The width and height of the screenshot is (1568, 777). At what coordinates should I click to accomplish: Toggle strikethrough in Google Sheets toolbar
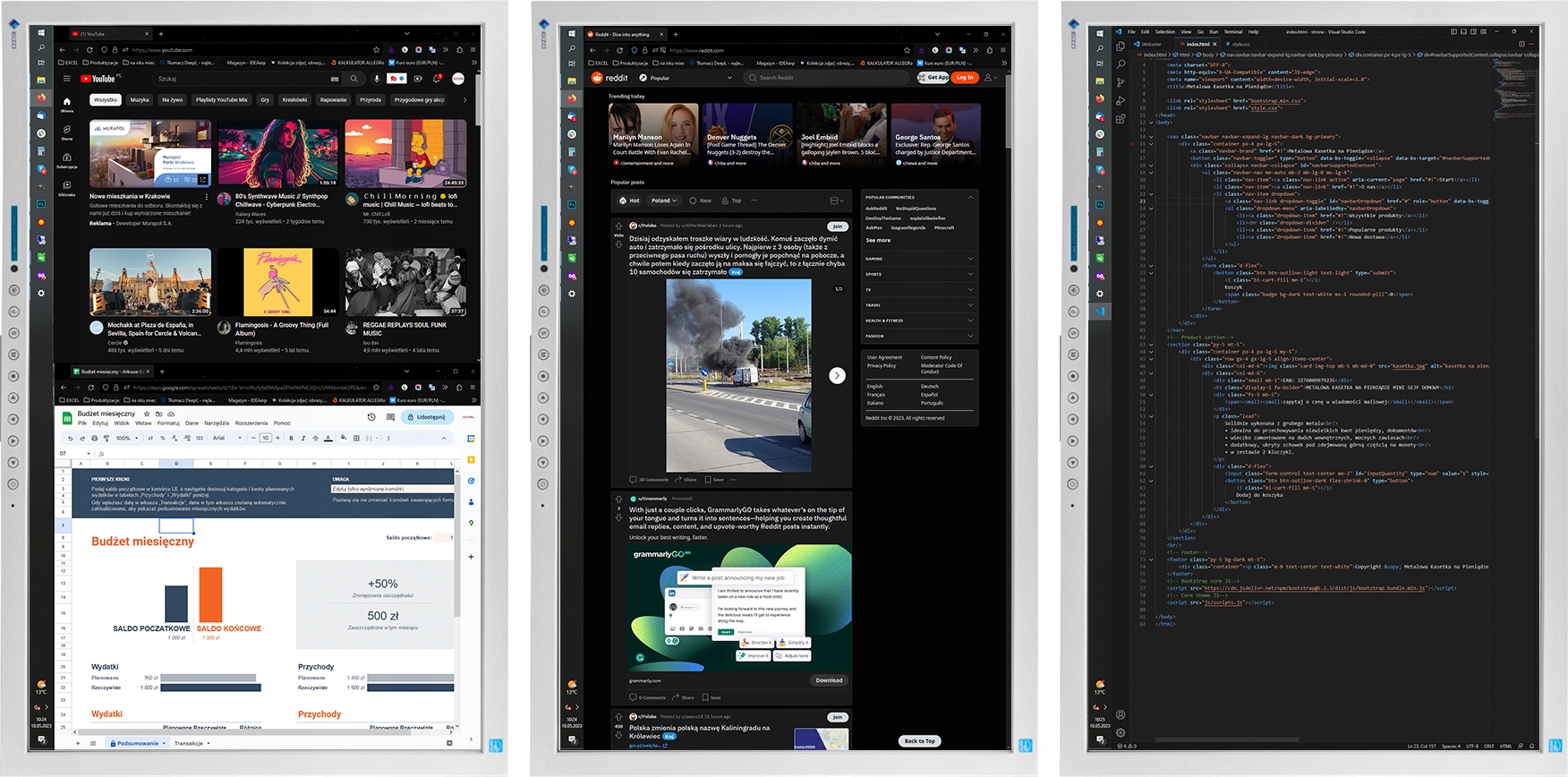coord(316,439)
